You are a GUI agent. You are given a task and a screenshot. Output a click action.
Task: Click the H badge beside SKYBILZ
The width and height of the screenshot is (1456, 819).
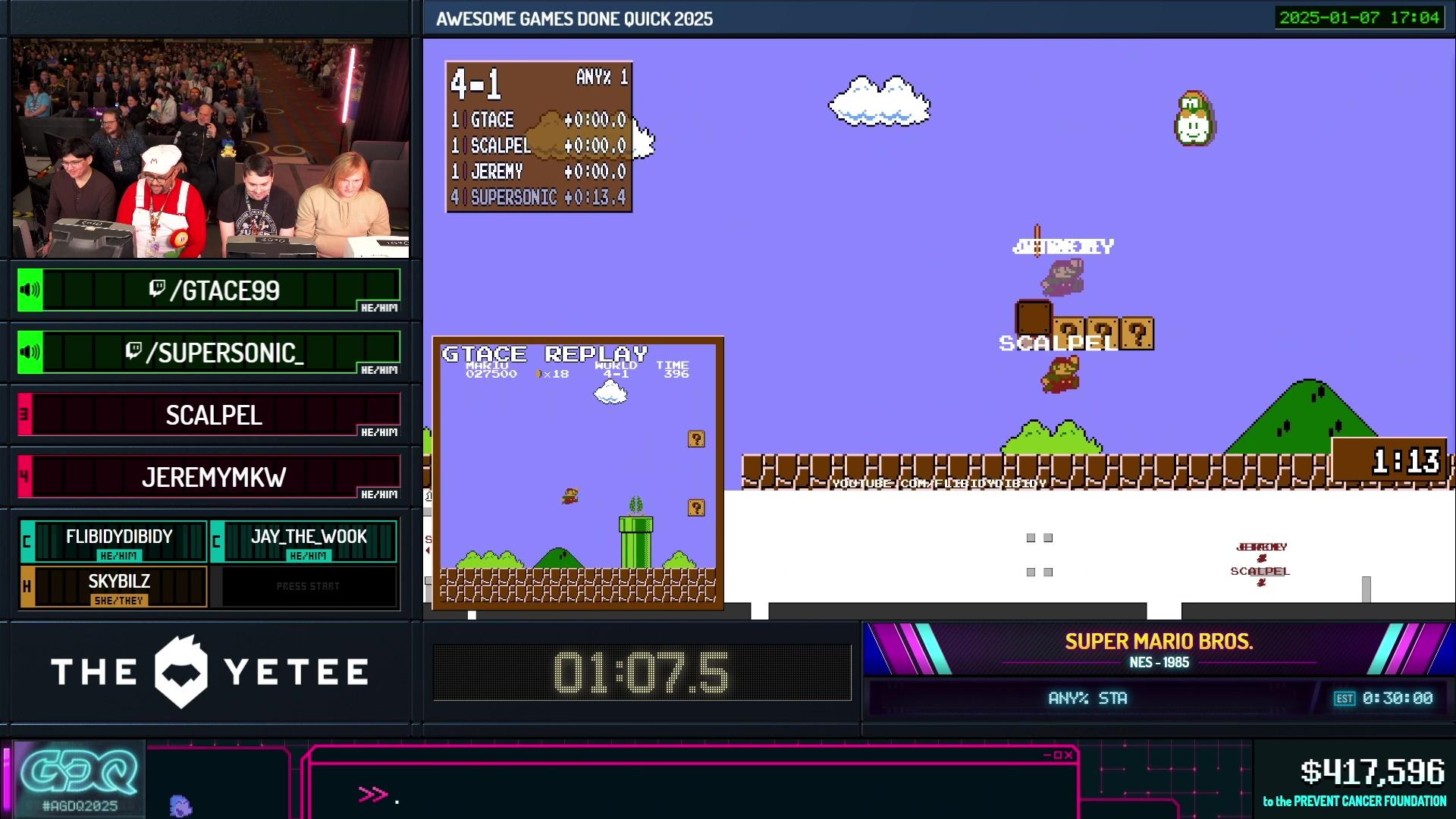[27, 586]
